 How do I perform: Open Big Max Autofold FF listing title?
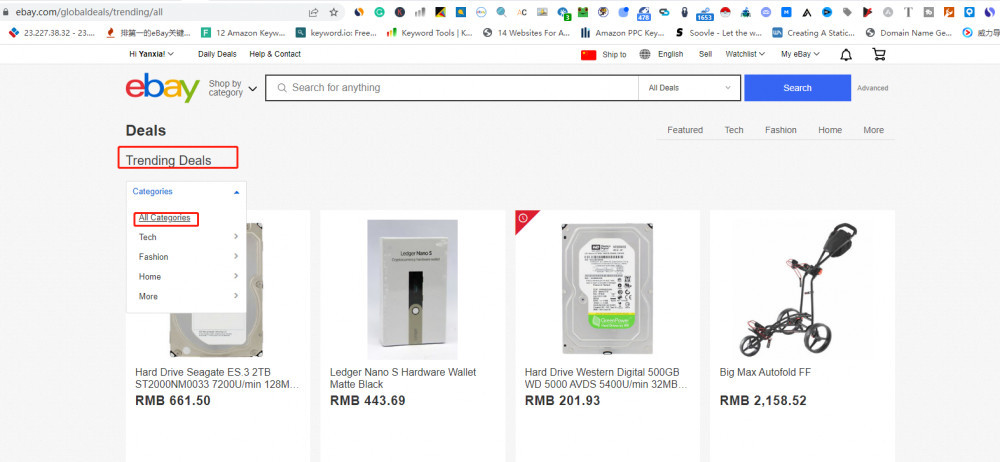click(x=765, y=372)
